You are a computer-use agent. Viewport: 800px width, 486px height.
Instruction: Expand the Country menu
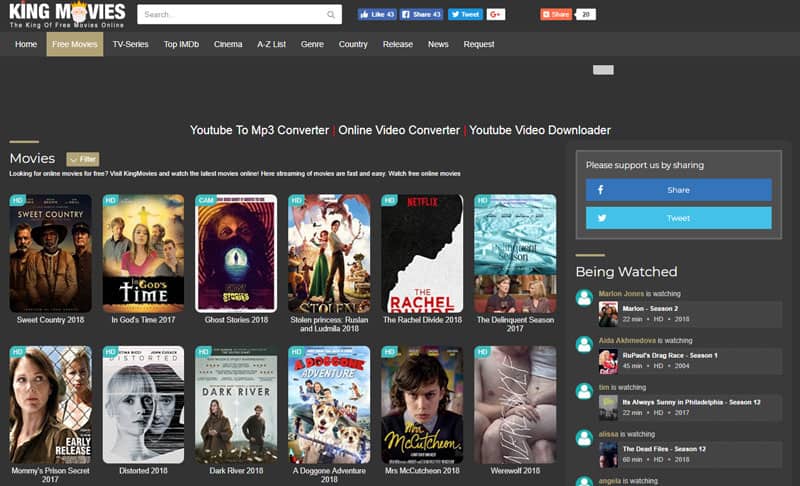click(353, 44)
